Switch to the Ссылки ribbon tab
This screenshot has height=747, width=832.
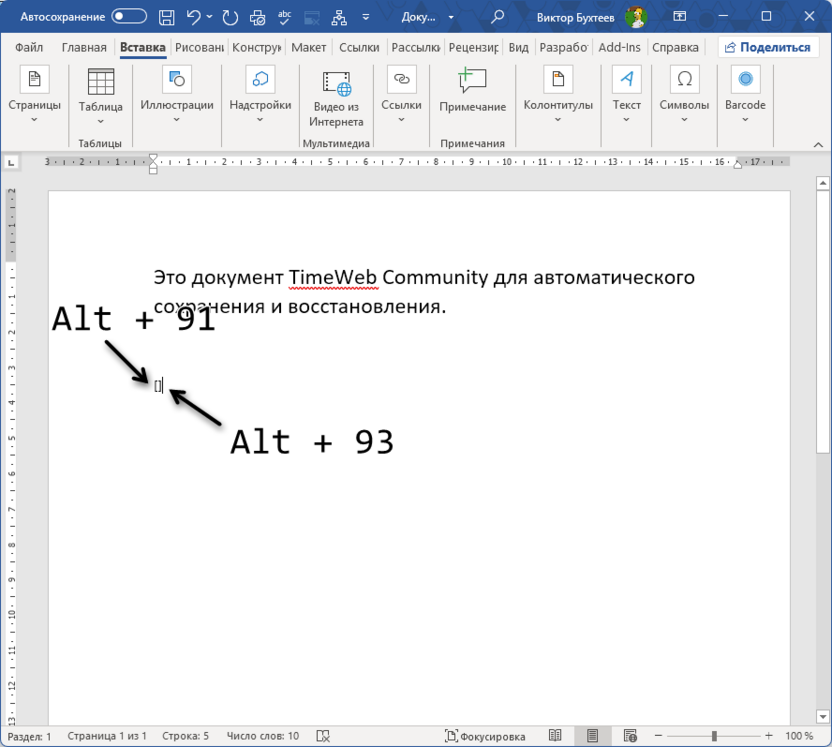(x=359, y=47)
